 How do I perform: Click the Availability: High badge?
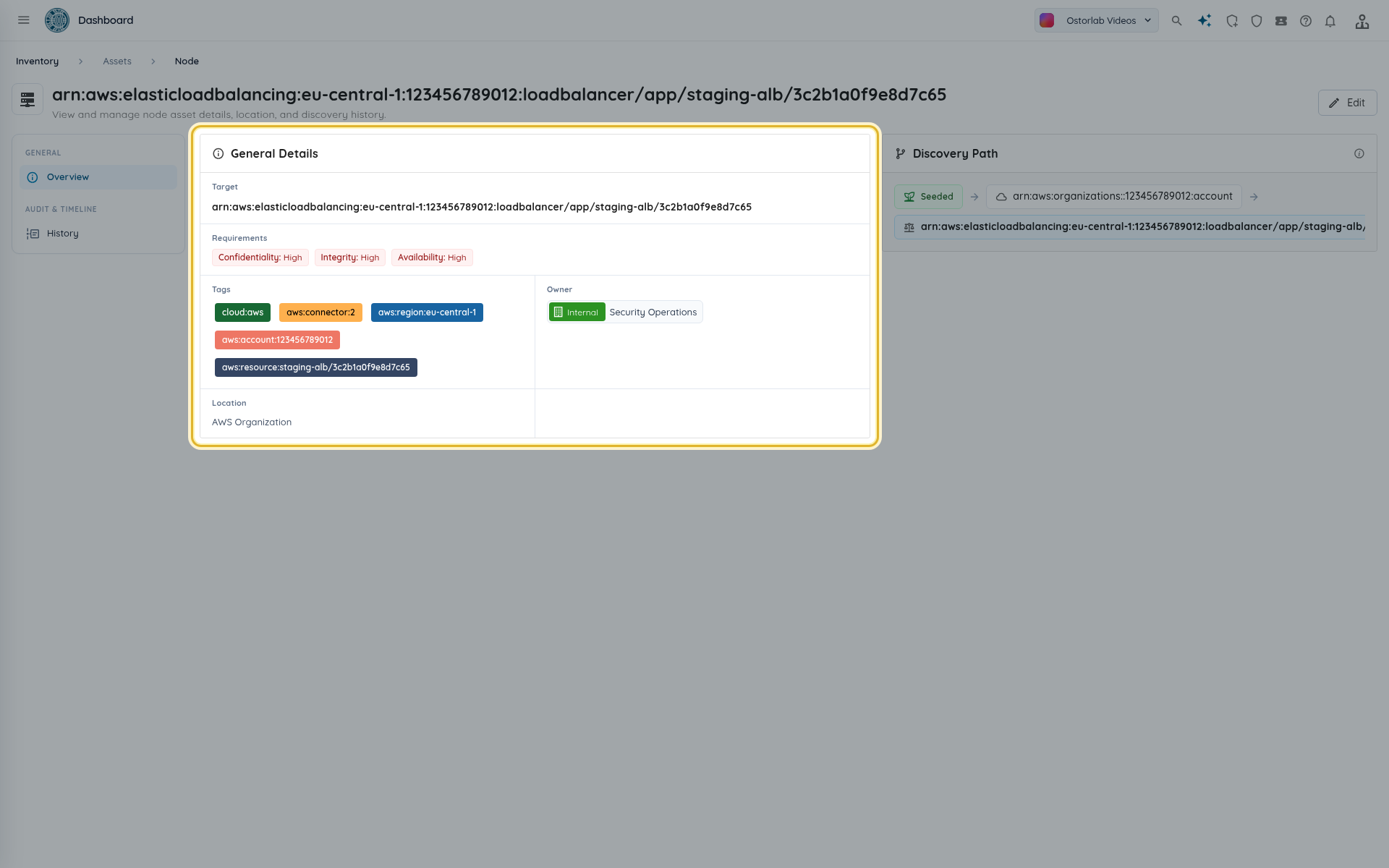tap(432, 258)
